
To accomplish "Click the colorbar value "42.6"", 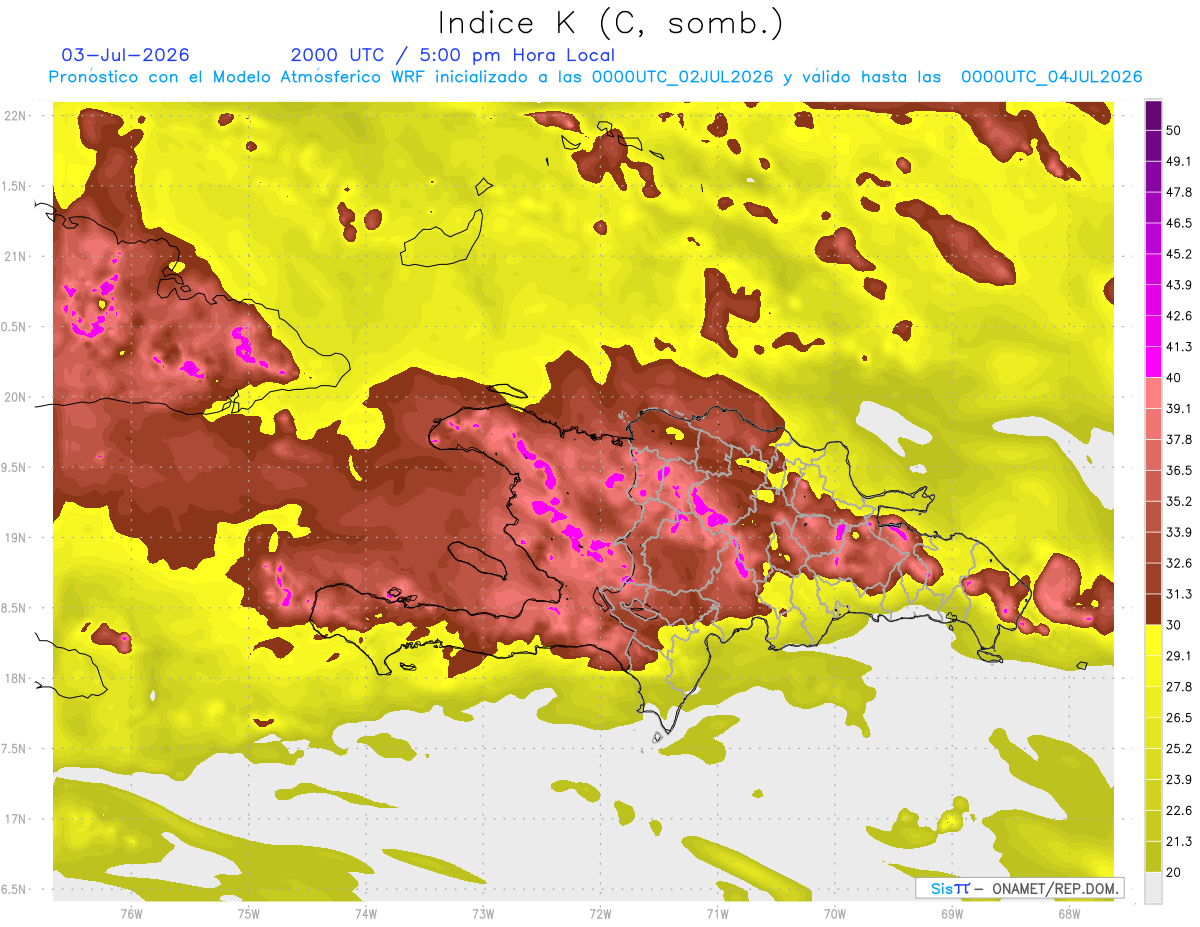I will pyautogui.click(x=1180, y=316).
